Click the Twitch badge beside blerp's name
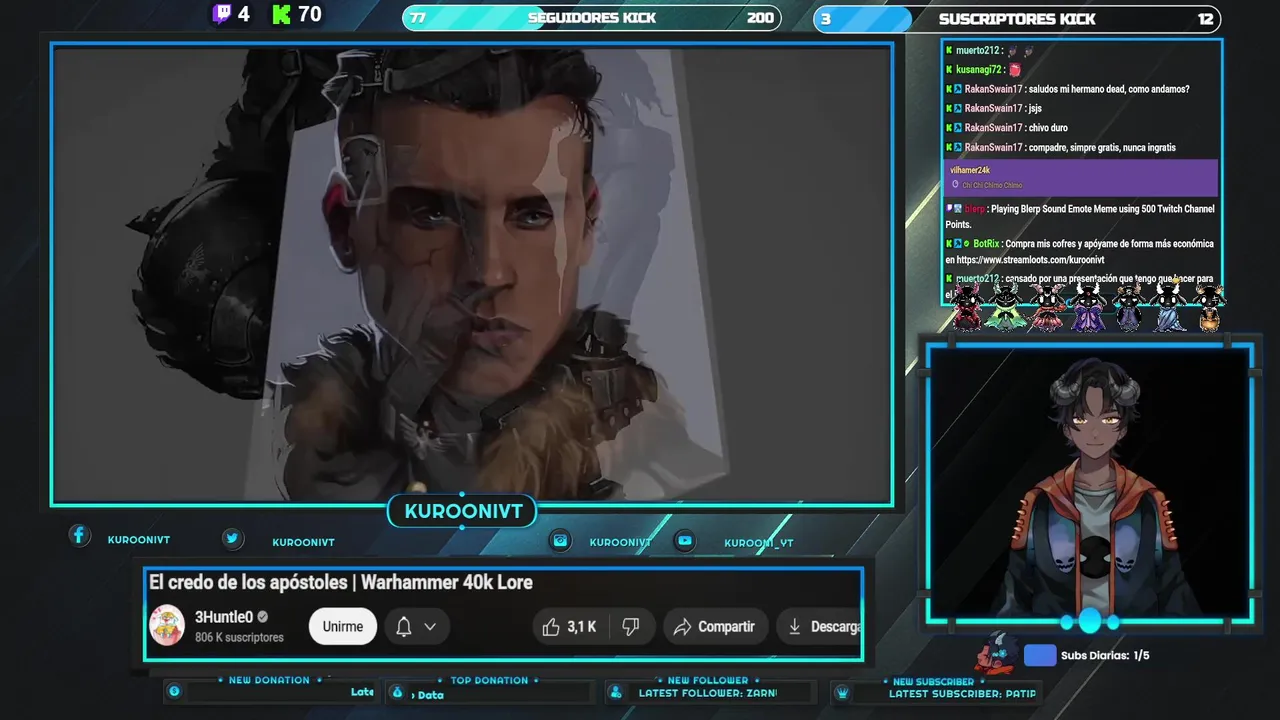The width and height of the screenshot is (1280, 720). [x=950, y=209]
